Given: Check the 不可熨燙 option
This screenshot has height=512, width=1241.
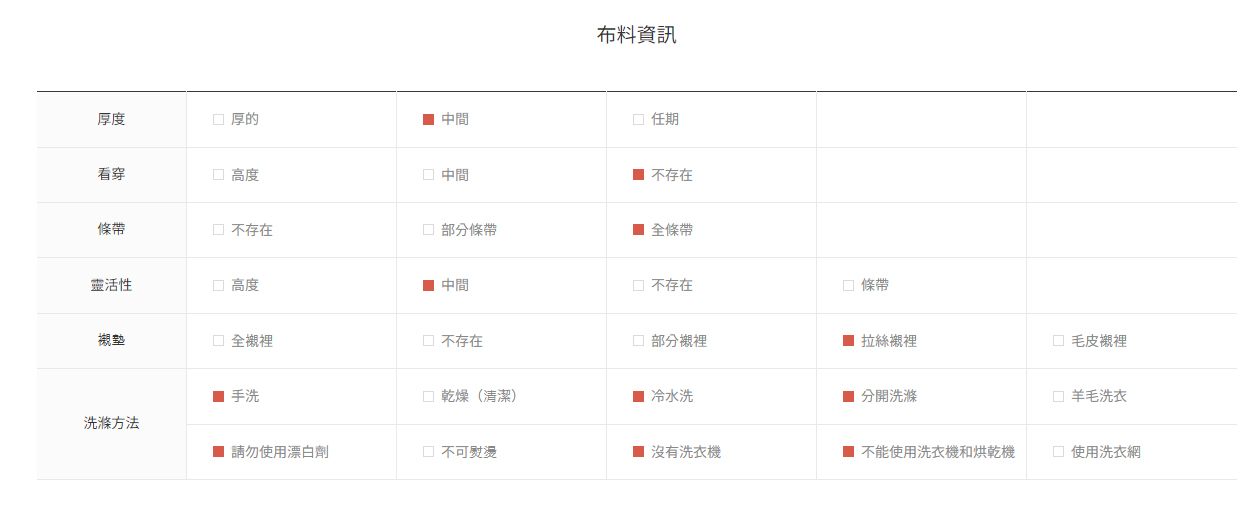Looking at the screenshot, I should click(x=428, y=452).
